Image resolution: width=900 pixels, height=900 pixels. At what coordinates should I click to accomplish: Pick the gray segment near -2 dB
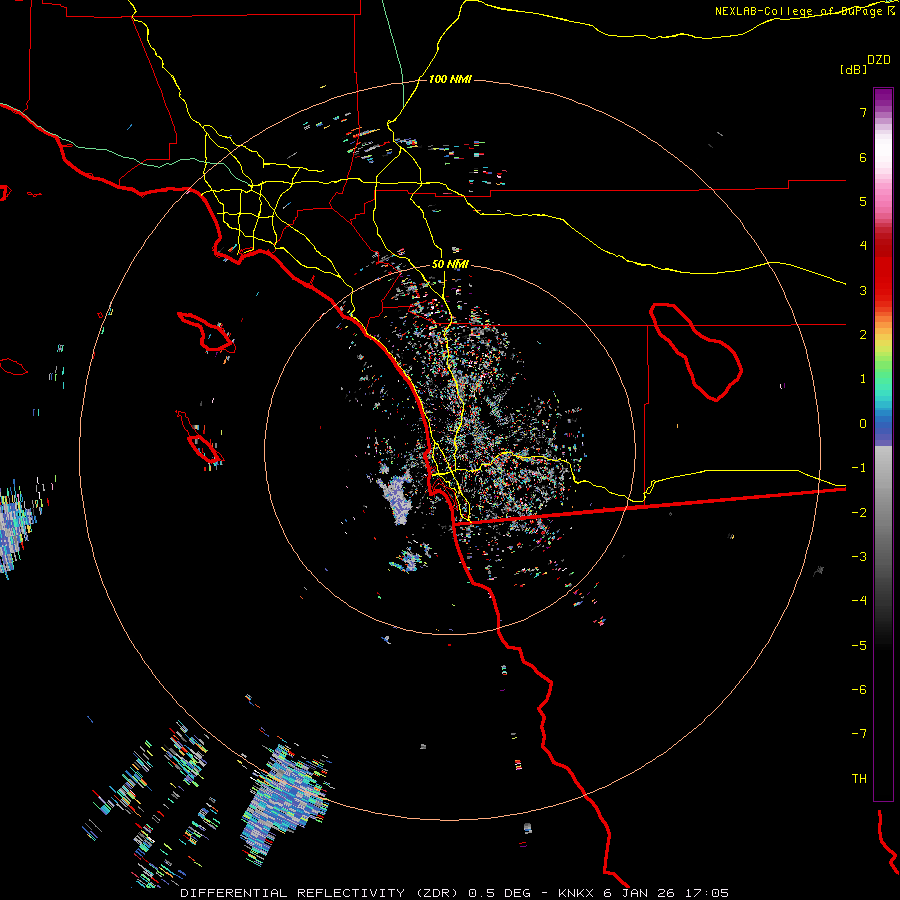883,513
